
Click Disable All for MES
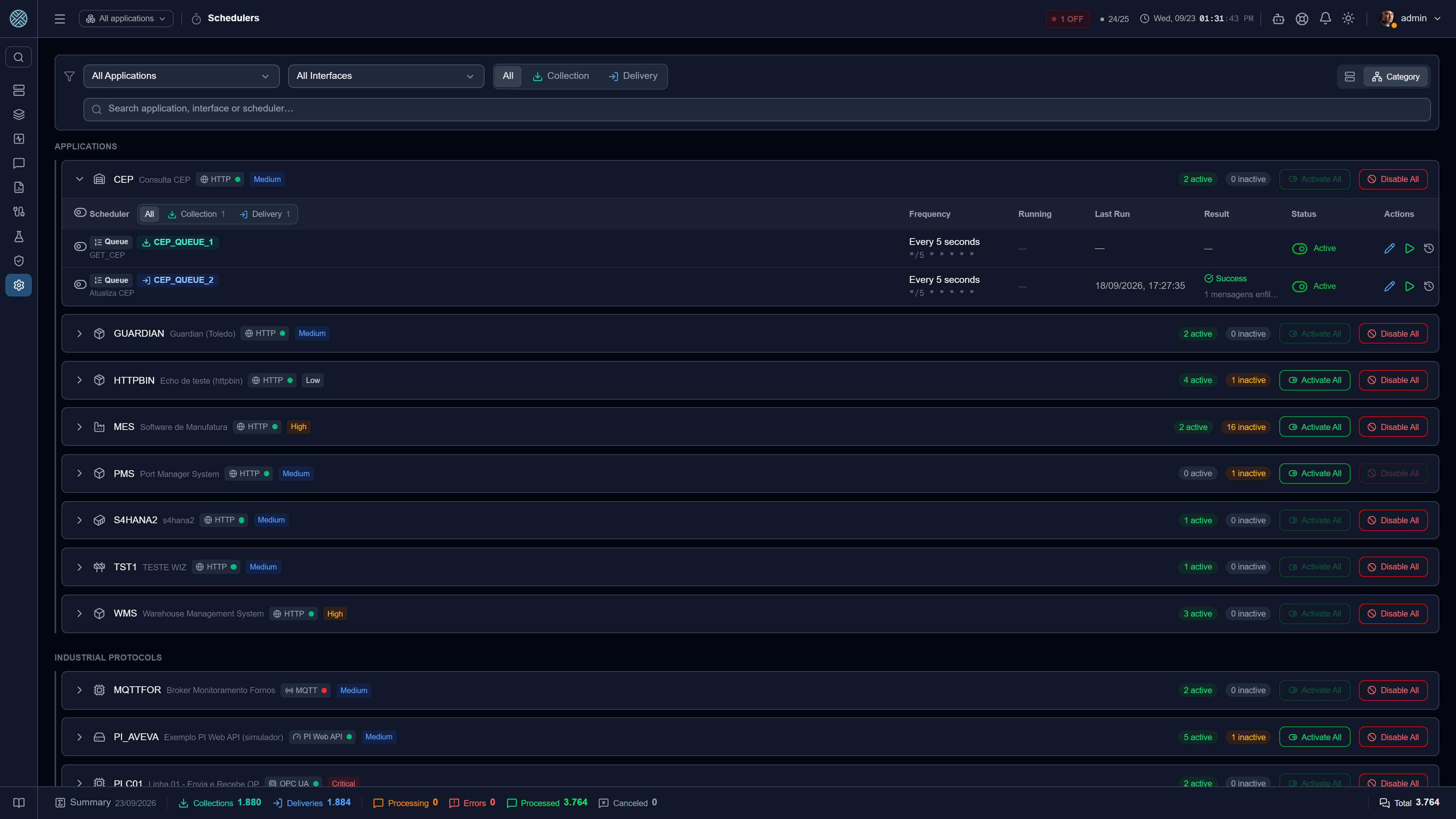(x=1393, y=427)
